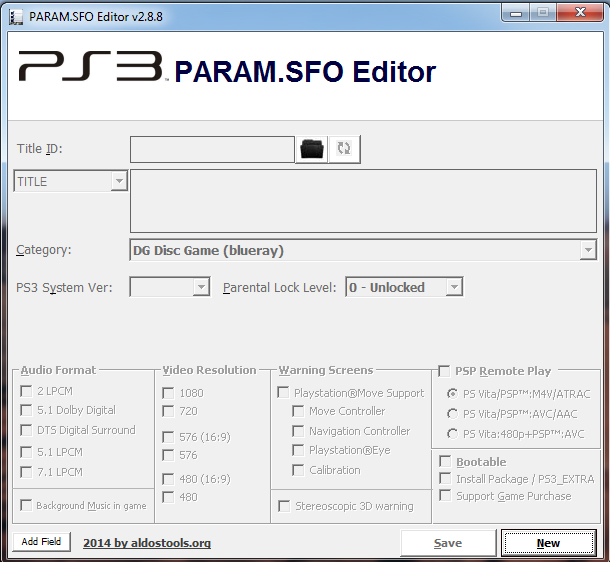Open the aldostools.org link
Image resolution: width=610 pixels, height=562 pixels.
coord(146,543)
